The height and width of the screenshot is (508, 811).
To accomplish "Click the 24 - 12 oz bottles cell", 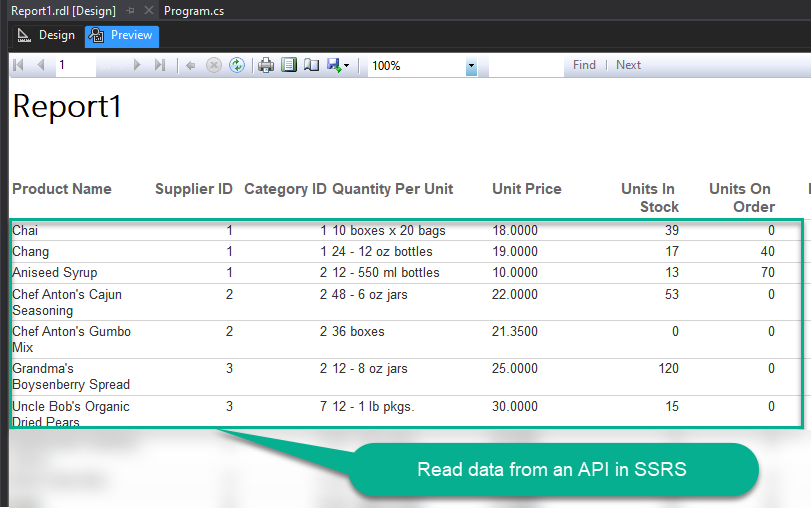I will 382,251.
